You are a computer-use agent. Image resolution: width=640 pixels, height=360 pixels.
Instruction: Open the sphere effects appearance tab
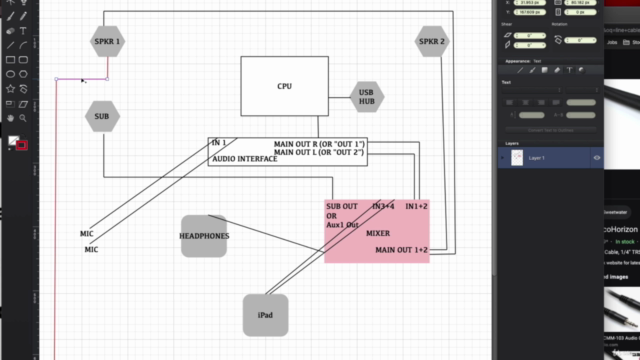click(x=581, y=70)
